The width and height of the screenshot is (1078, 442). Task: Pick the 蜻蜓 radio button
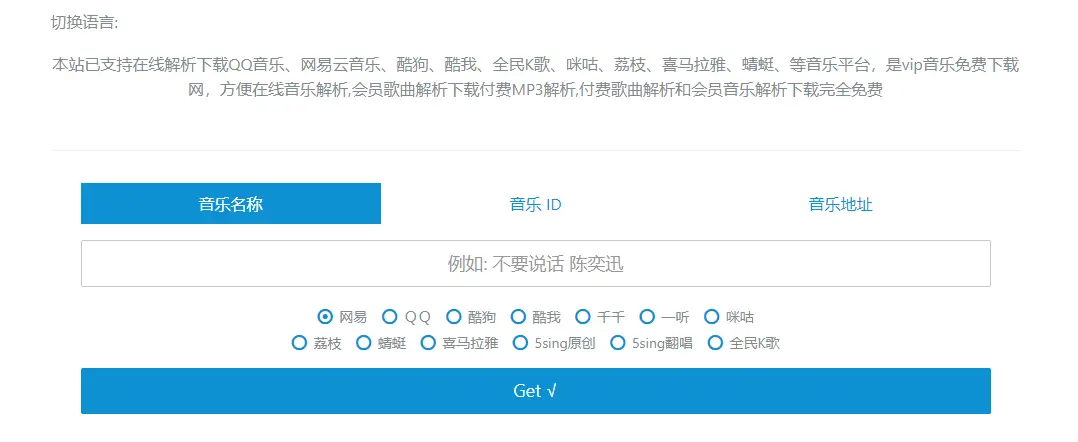click(x=364, y=342)
